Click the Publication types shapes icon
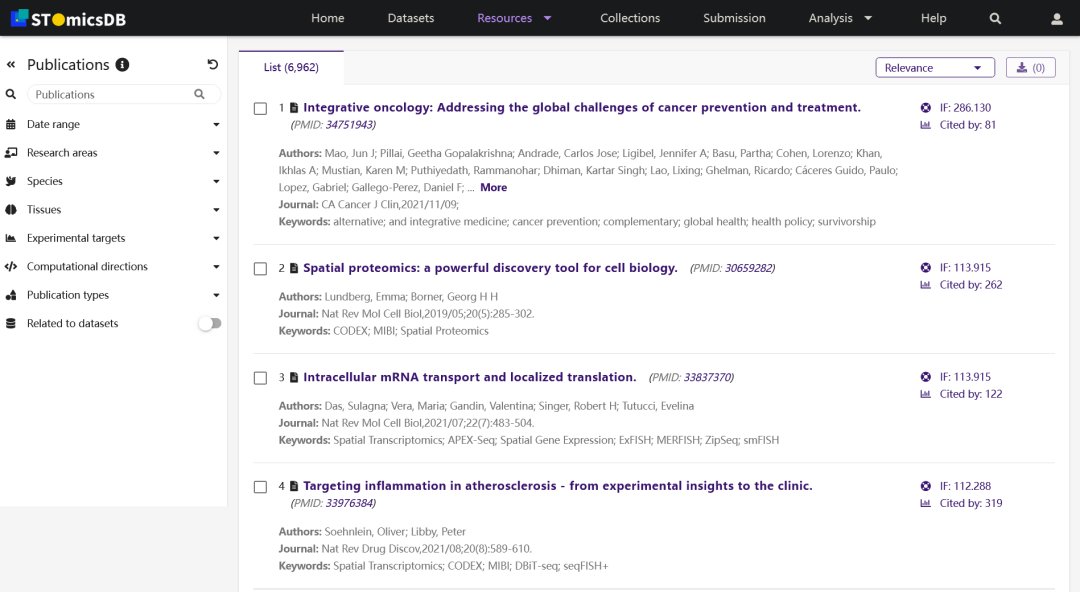This screenshot has width=1080, height=592. (11, 295)
